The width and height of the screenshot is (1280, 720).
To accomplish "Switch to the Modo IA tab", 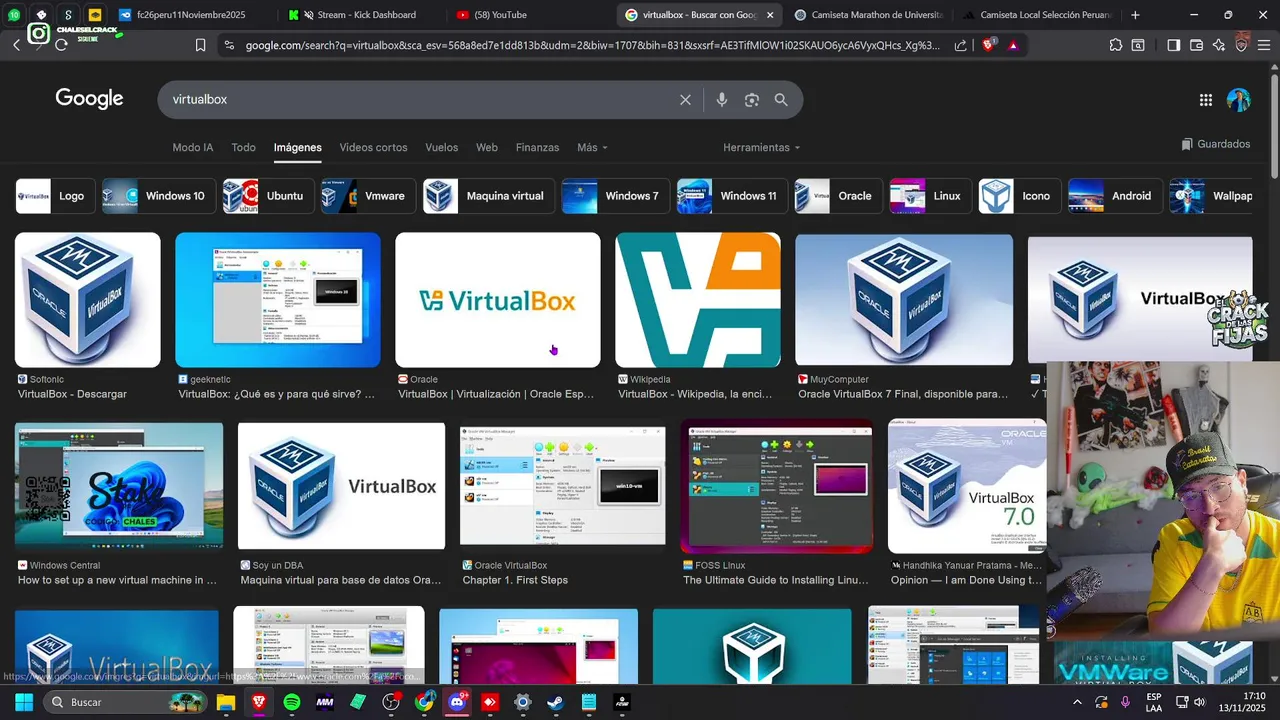I will pos(193,147).
